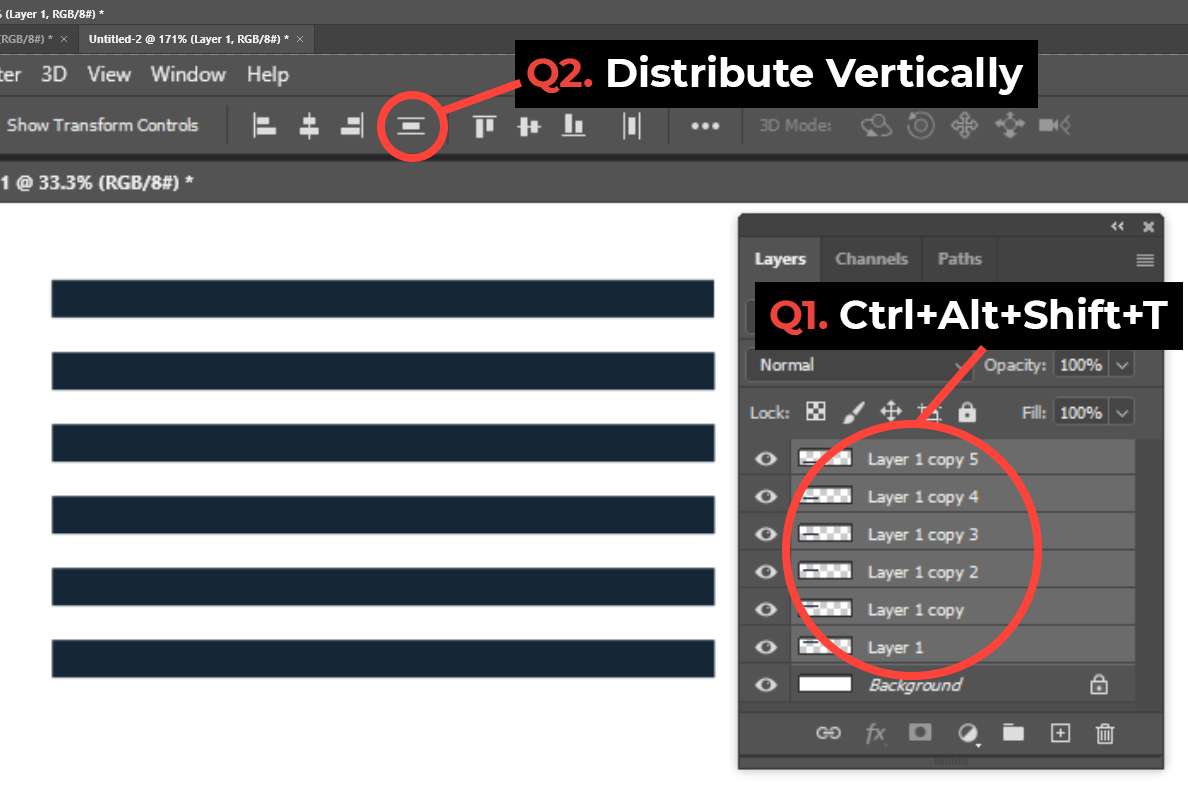This screenshot has height=796, width=1188.
Task: Hide the Background layer
Action: pyautogui.click(x=766, y=685)
